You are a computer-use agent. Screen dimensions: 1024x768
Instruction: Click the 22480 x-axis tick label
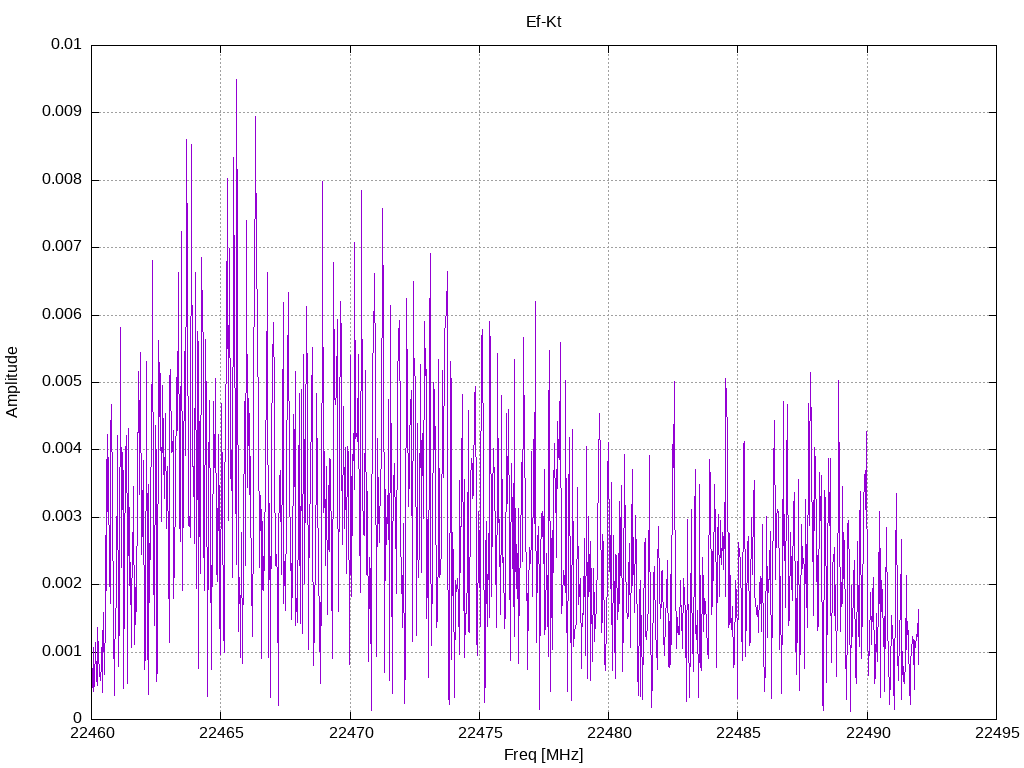click(609, 733)
